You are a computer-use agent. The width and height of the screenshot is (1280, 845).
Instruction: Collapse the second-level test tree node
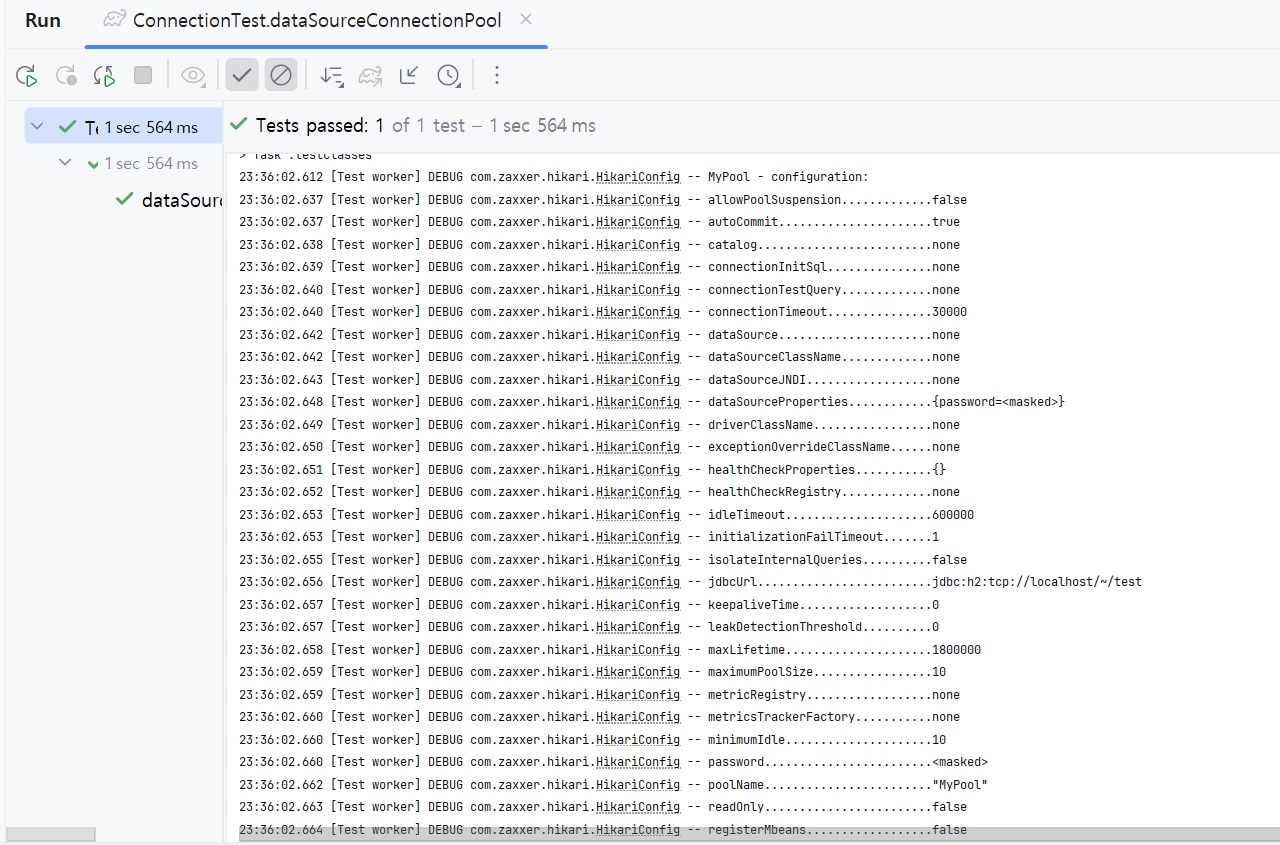[x=65, y=163]
